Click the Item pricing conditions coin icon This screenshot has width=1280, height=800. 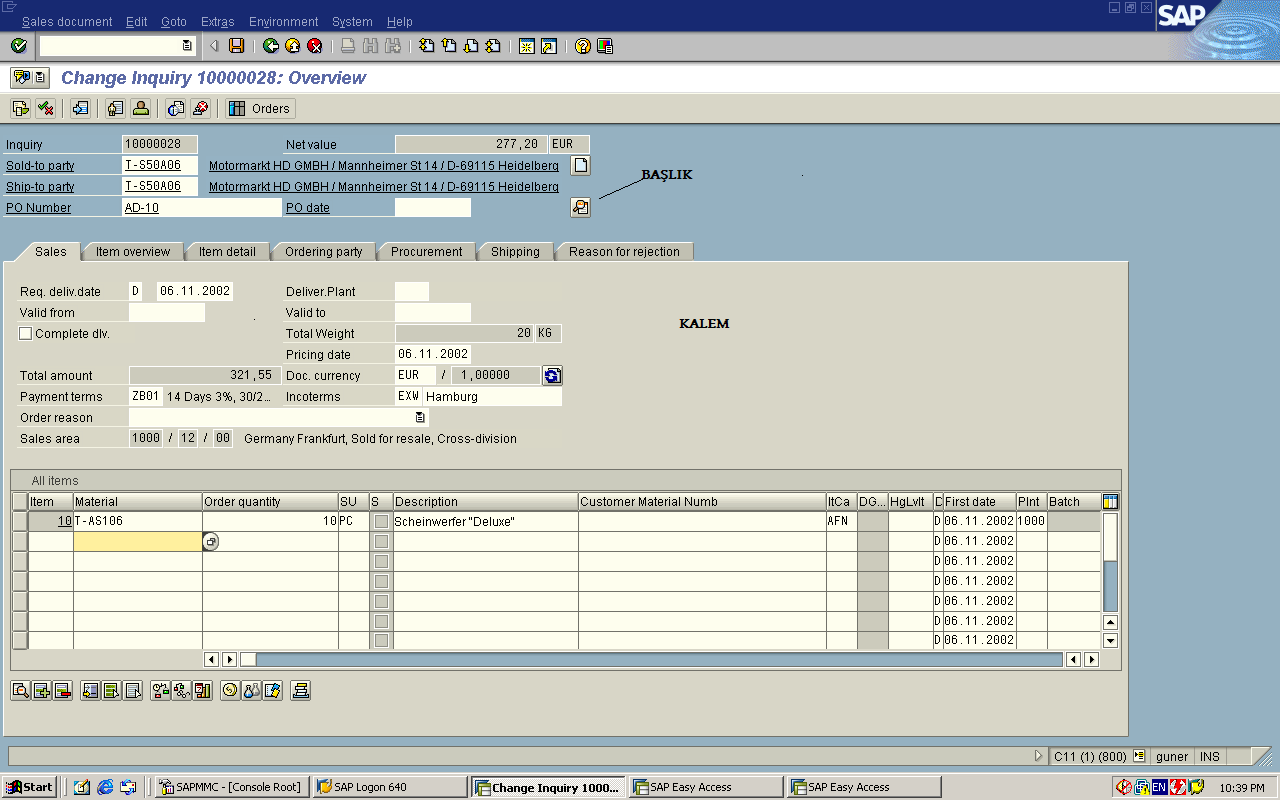click(230, 690)
